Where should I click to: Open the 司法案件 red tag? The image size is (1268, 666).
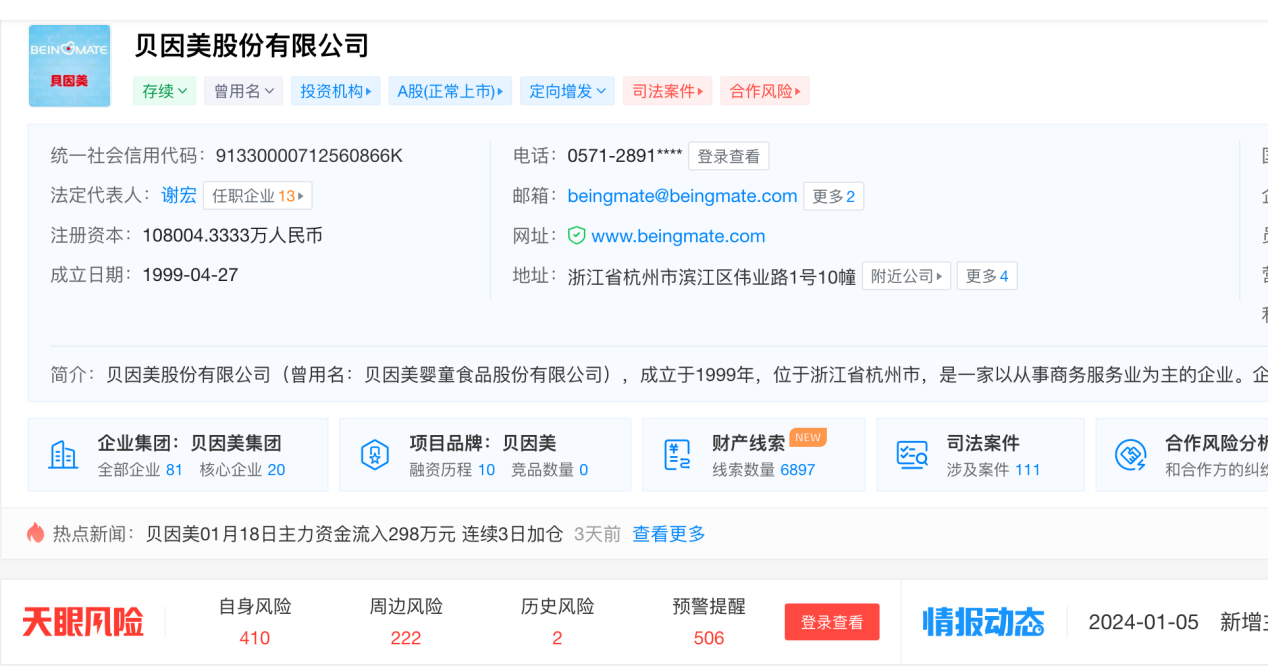pyautogui.click(x=667, y=91)
